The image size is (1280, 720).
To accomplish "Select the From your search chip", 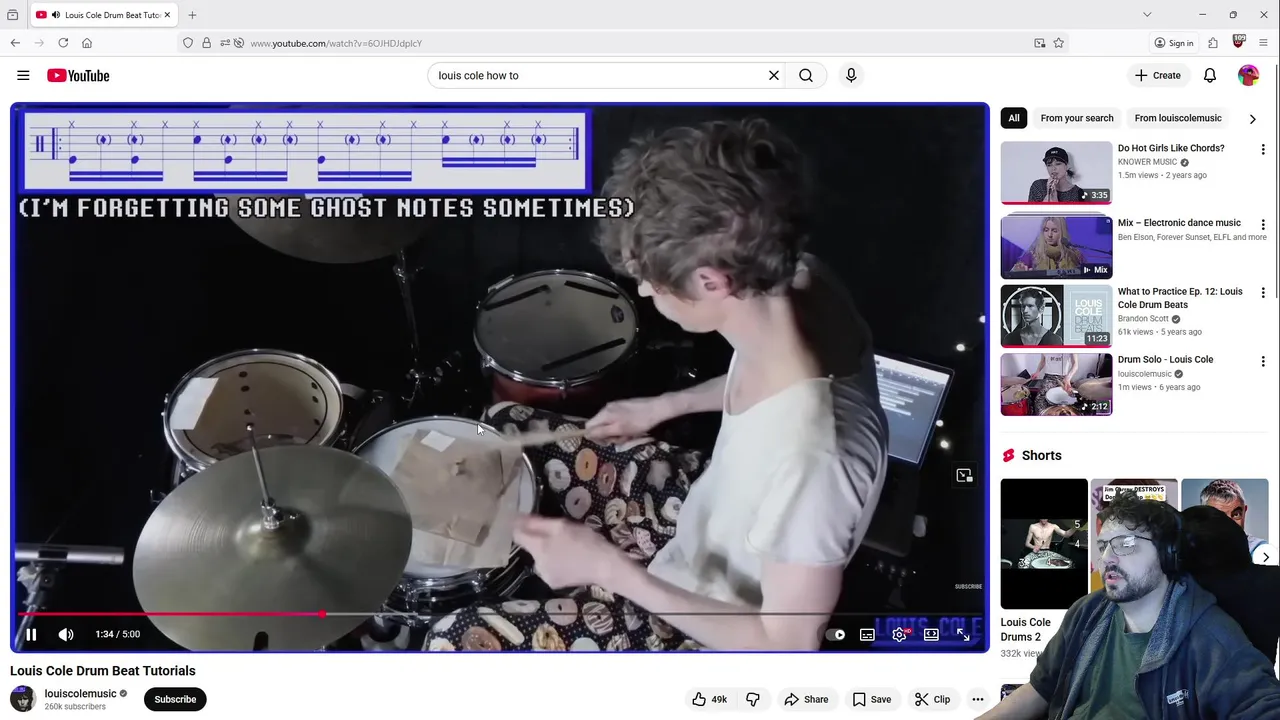I will point(1076,118).
